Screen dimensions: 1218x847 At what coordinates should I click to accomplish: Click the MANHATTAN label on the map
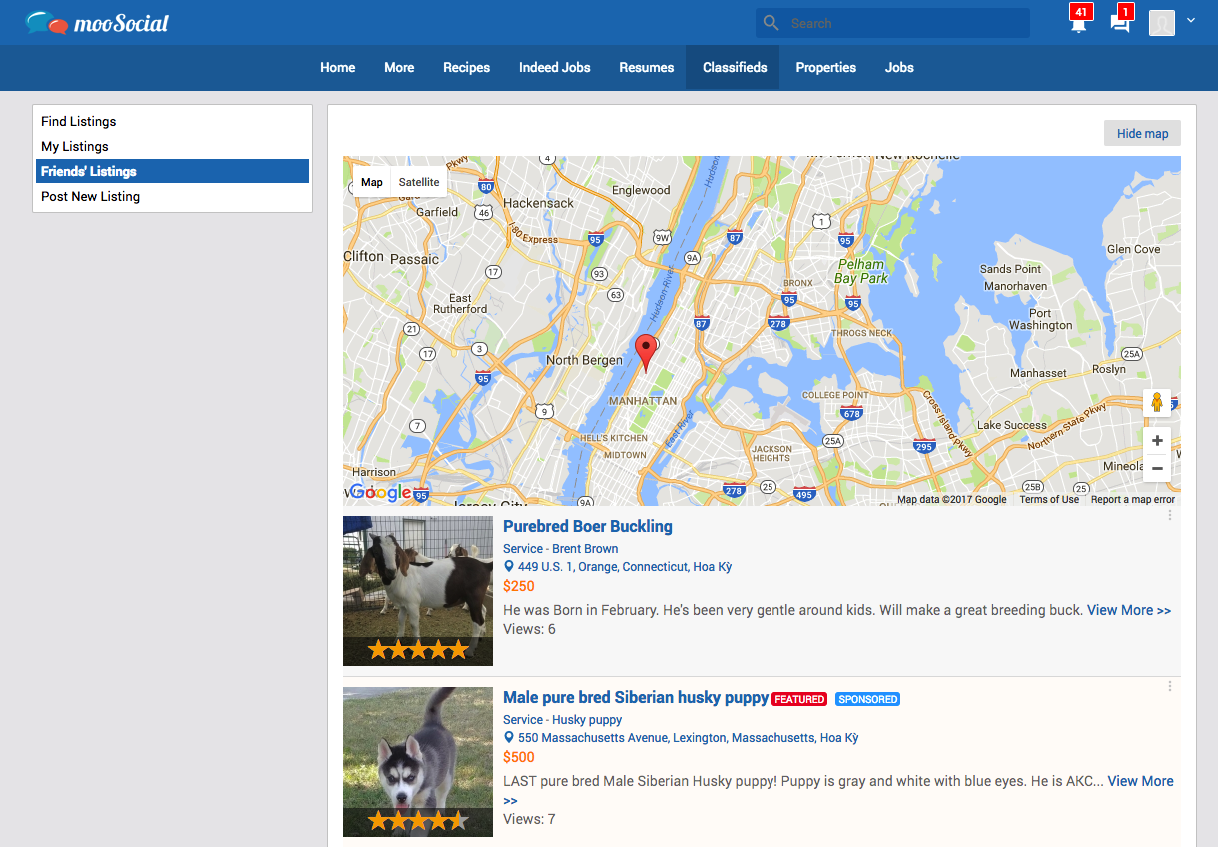(643, 401)
